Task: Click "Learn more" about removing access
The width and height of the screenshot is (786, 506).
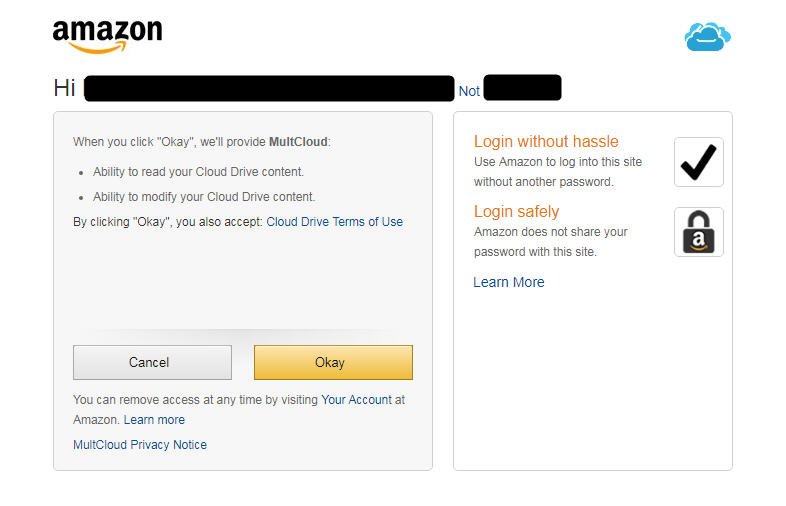Action: click(x=154, y=420)
